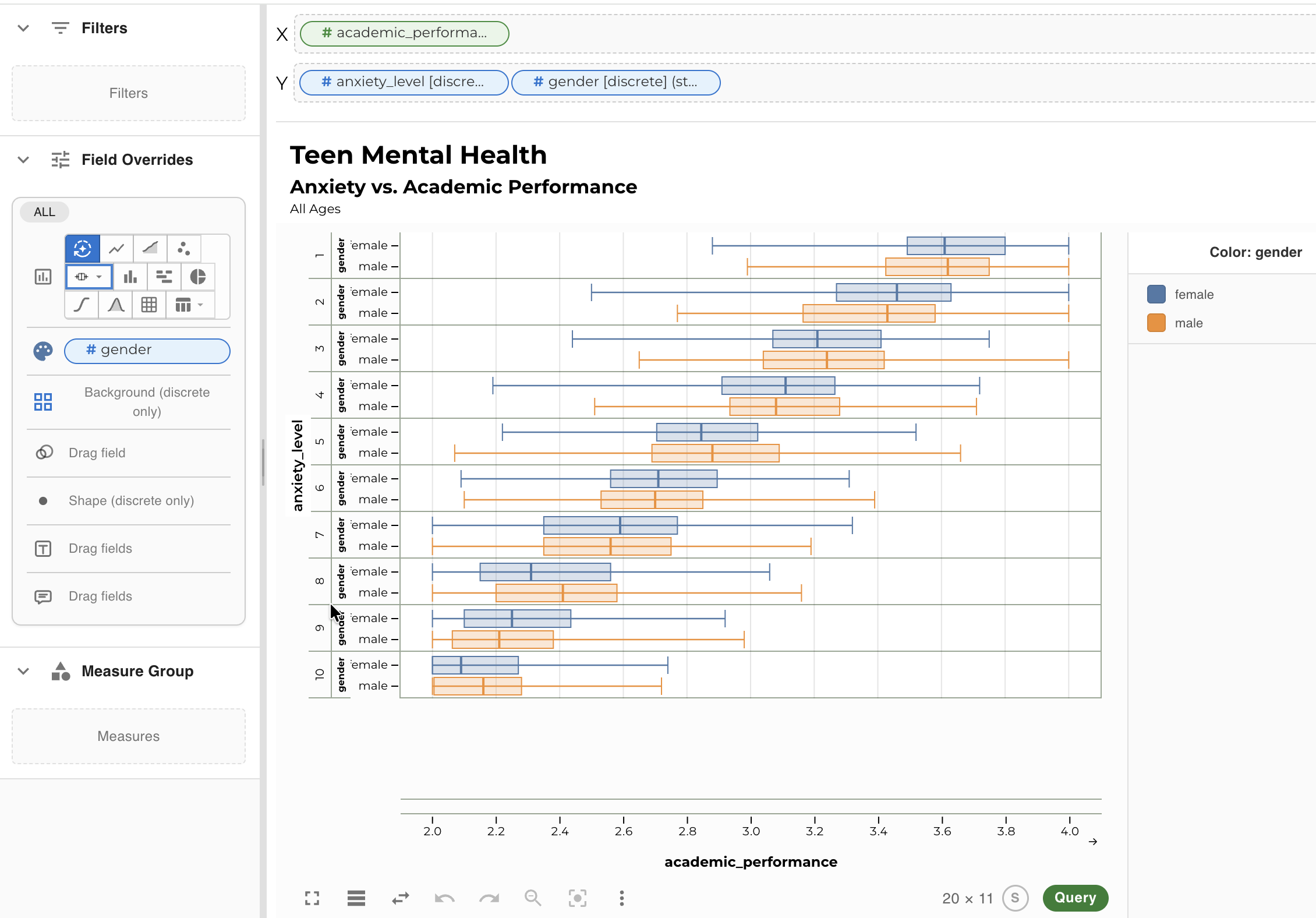
Task: Click the anxiety_level axis label
Action: (x=298, y=465)
